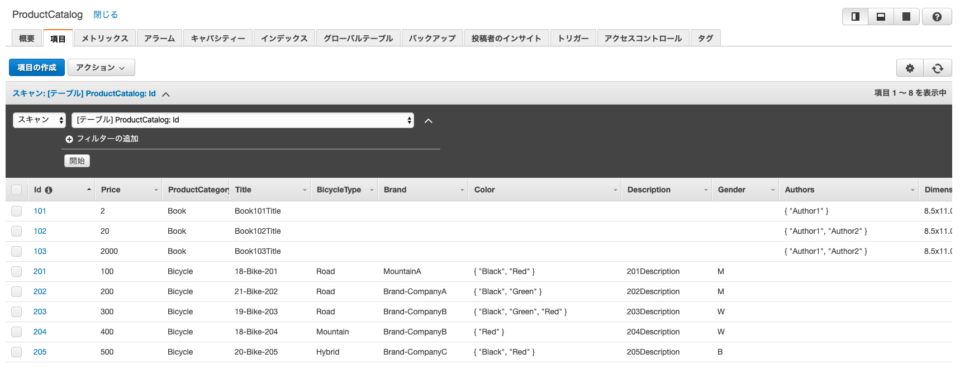Open the BicycleType column dropdown arrow
Image resolution: width=960 pixels, height=382 pixels.
point(372,190)
